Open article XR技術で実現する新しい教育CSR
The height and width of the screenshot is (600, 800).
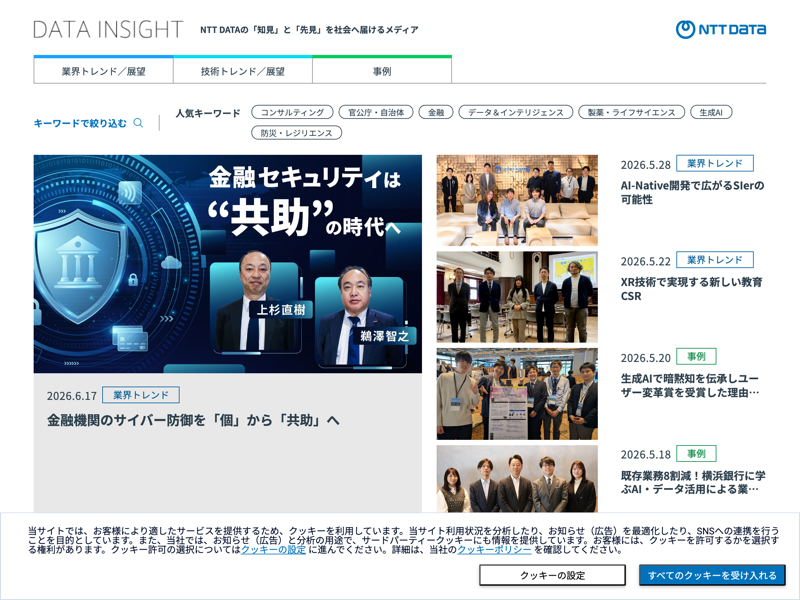(691, 289)
